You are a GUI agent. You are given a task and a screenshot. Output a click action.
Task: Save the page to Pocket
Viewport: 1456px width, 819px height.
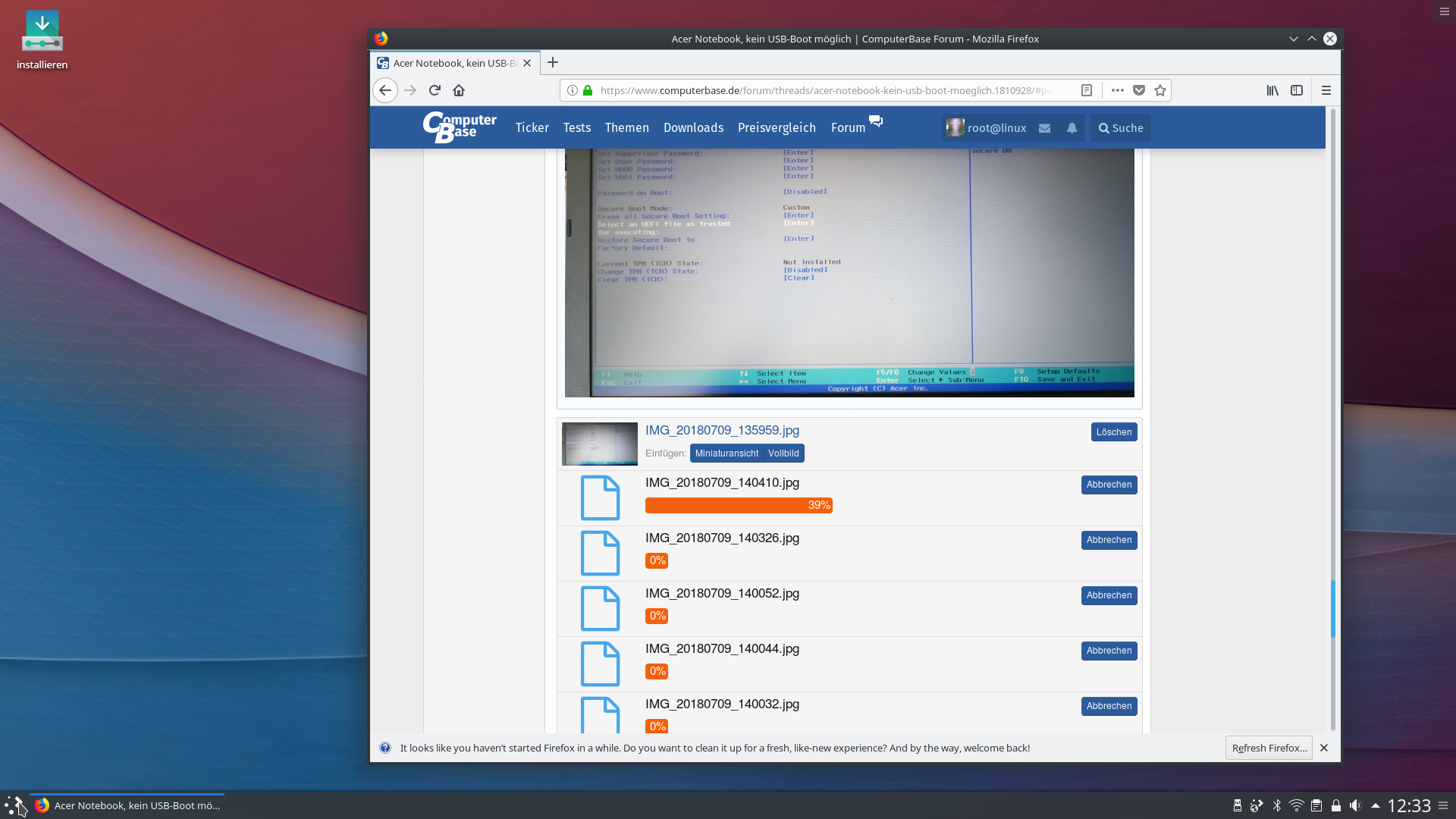tap(1139, 90)
